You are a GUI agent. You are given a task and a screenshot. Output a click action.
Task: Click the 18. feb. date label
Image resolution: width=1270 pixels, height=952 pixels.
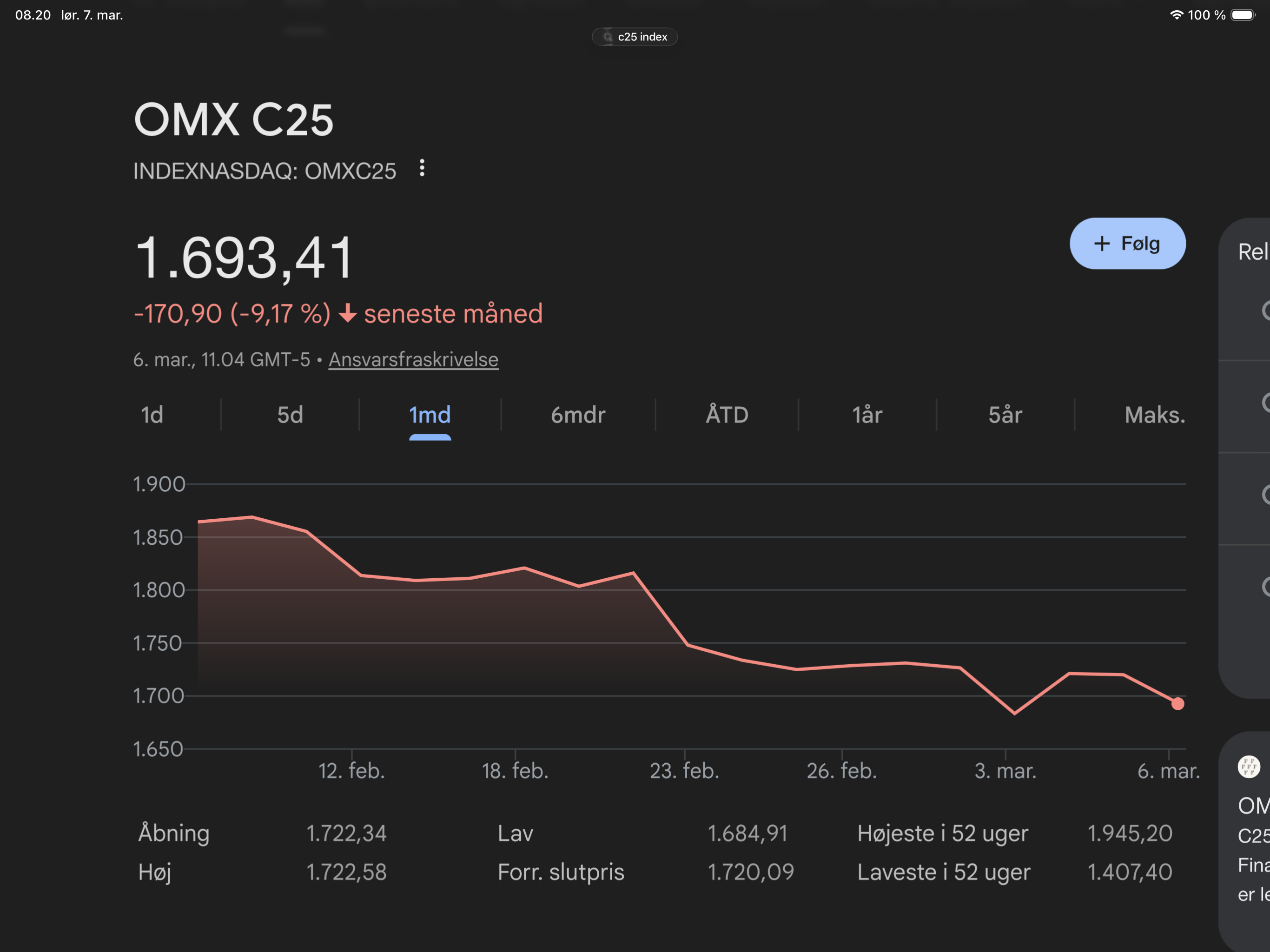pos(515,771)
